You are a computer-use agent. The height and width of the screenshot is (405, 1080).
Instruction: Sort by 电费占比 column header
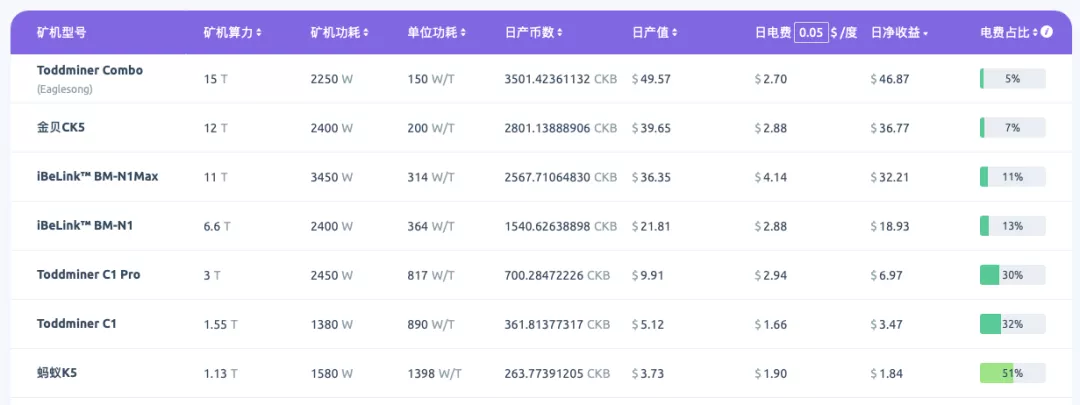(1009, 32)
